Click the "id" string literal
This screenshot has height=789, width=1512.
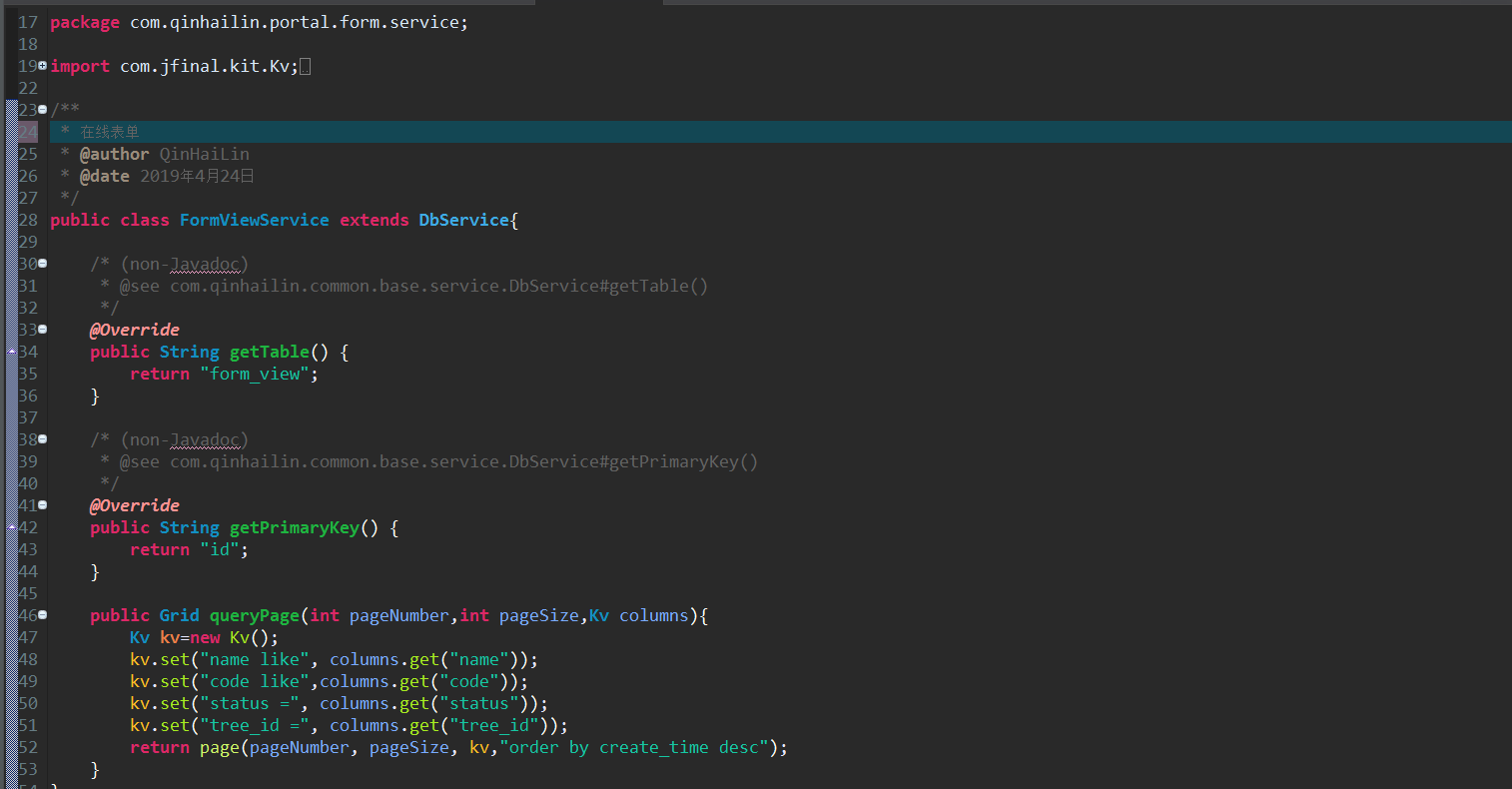(219, 549)
